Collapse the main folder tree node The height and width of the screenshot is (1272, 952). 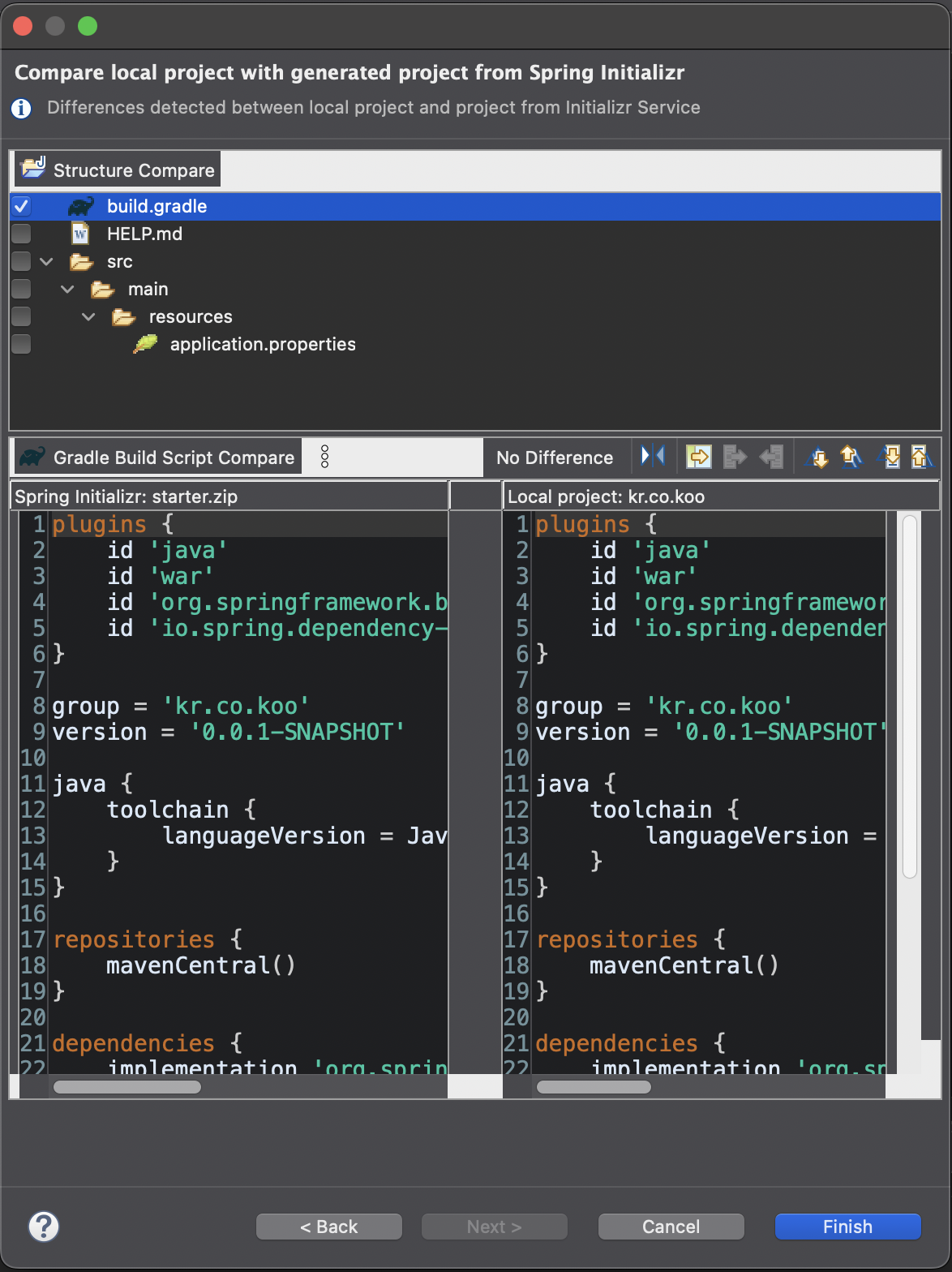67,289
